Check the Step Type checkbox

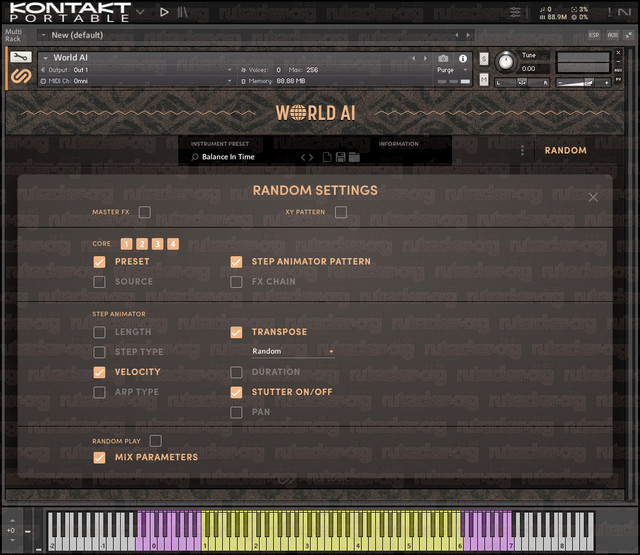[99, 352]
